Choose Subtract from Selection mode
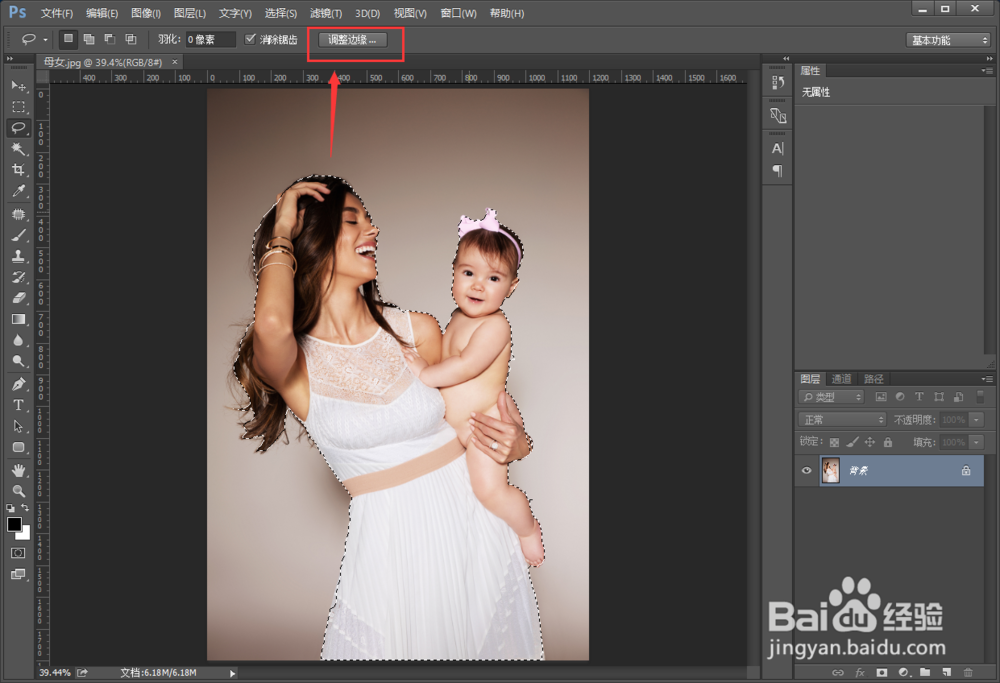 pos(110,39)
